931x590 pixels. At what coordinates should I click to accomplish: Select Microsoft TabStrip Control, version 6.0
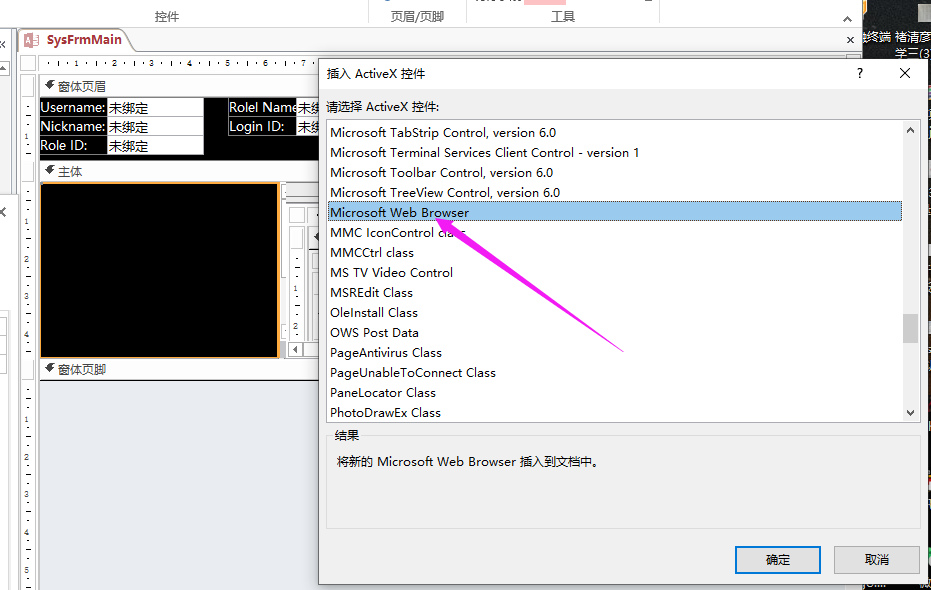615,132
